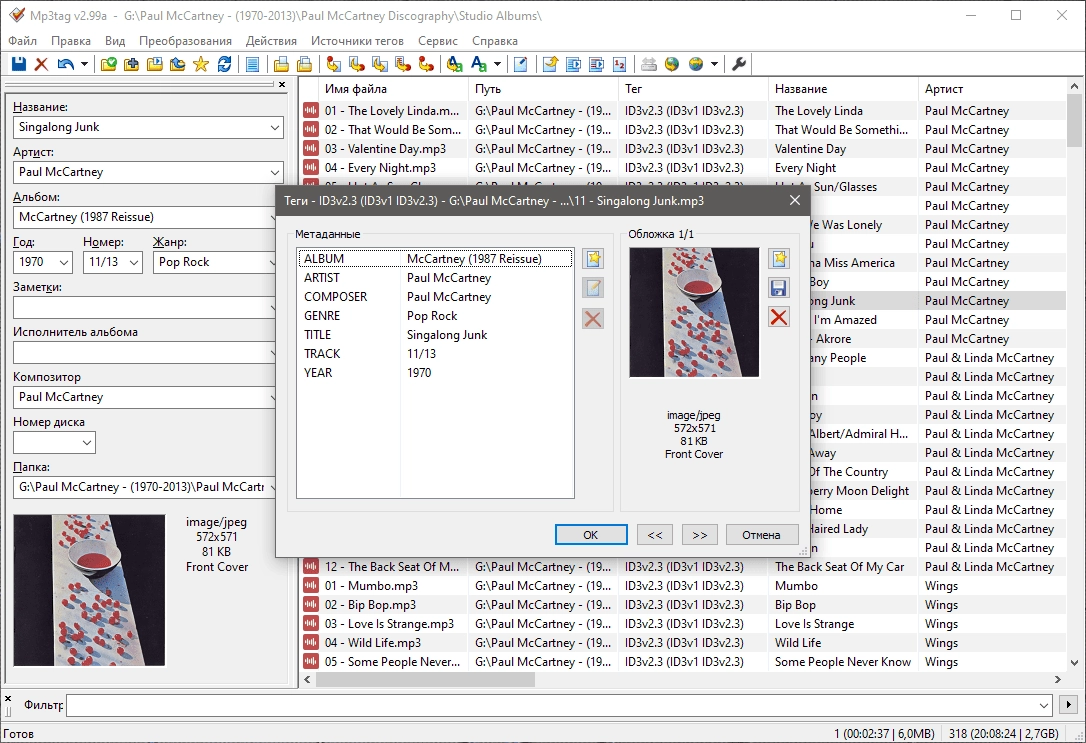Expand the Год dropdown showing 1970
Viewport: 1086px width, 743px height.
click(x=64, y=262)
